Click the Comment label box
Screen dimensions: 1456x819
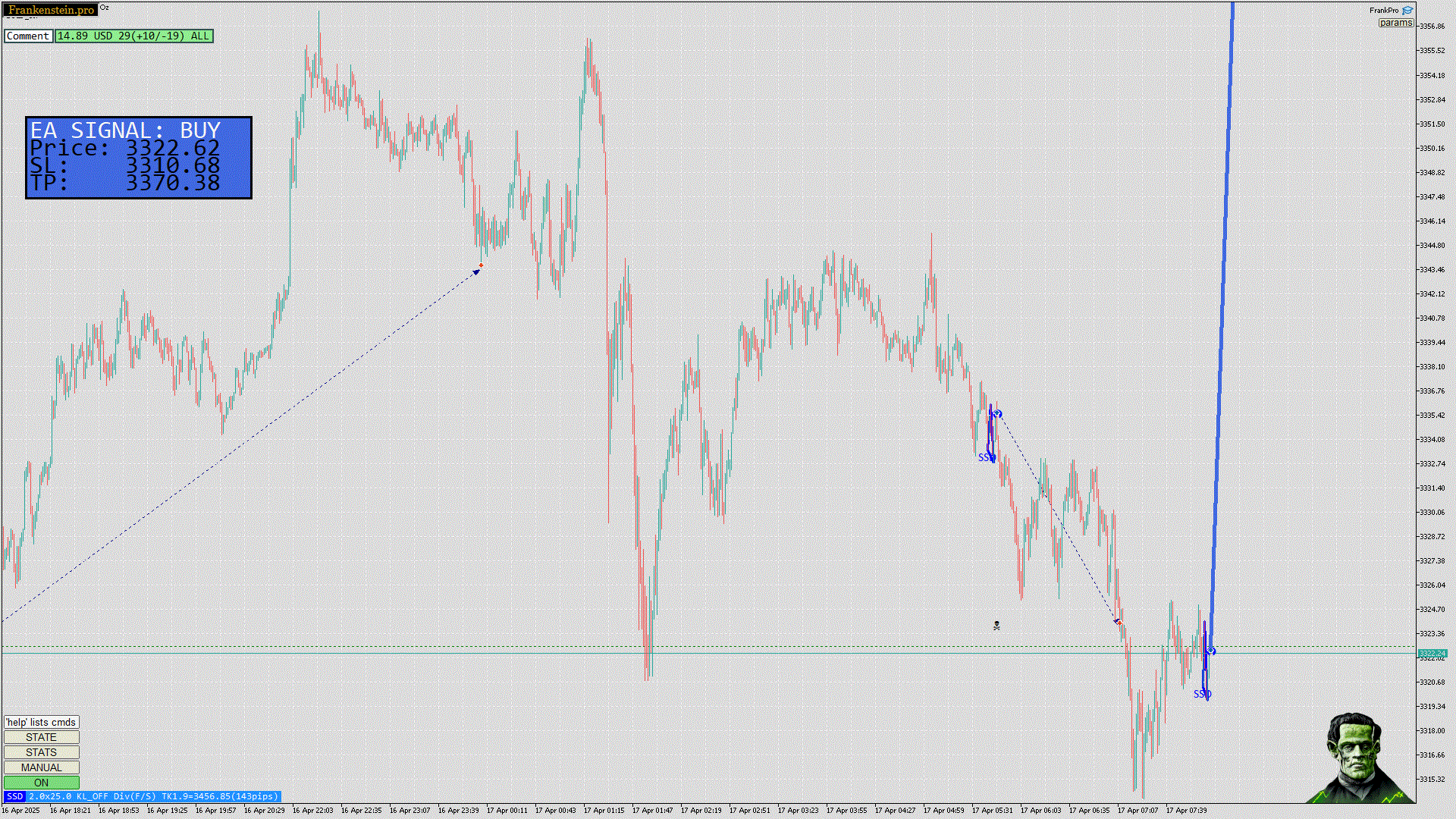[x=28, y=36]
